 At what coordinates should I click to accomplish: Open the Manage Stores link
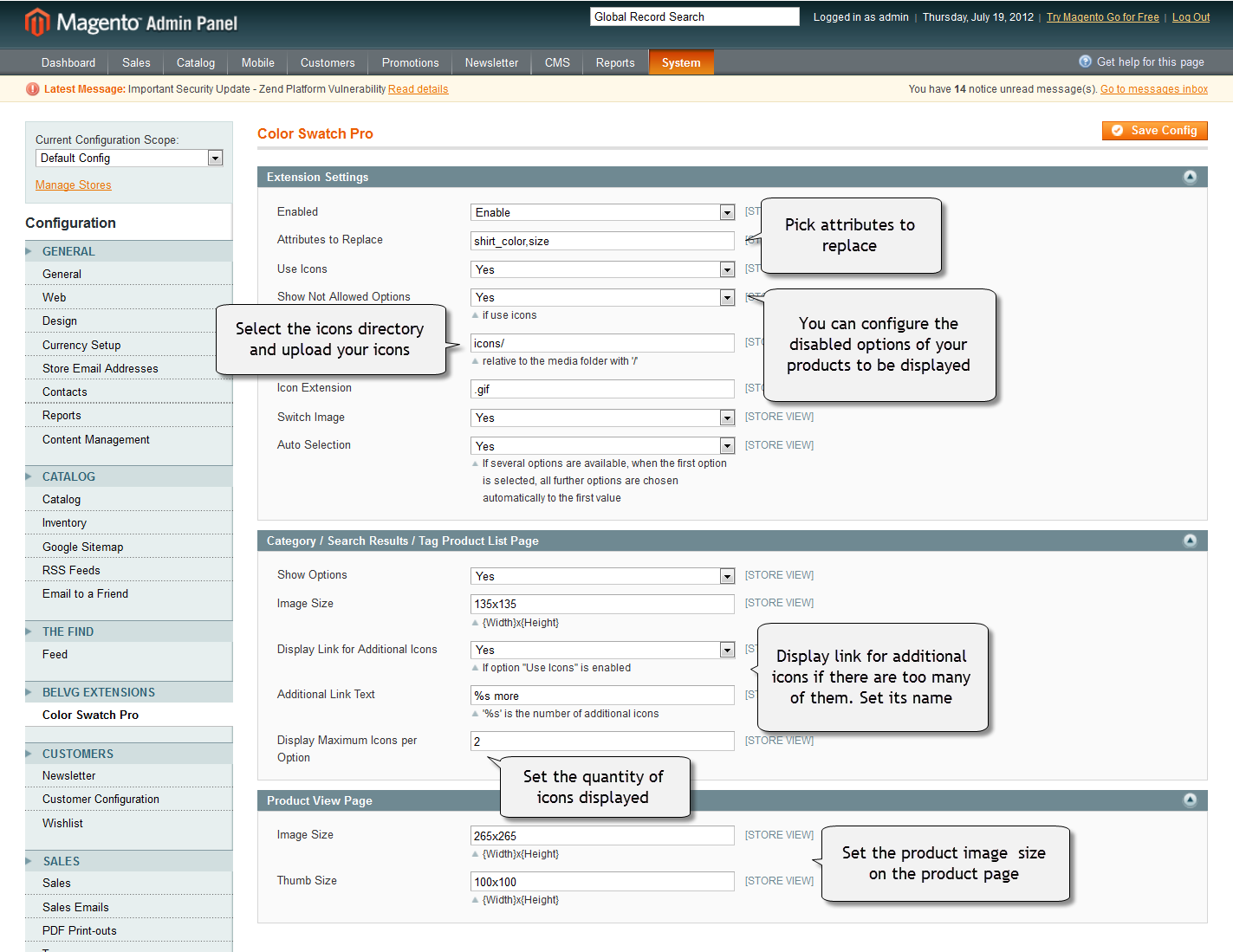click(x=74, y=185)
